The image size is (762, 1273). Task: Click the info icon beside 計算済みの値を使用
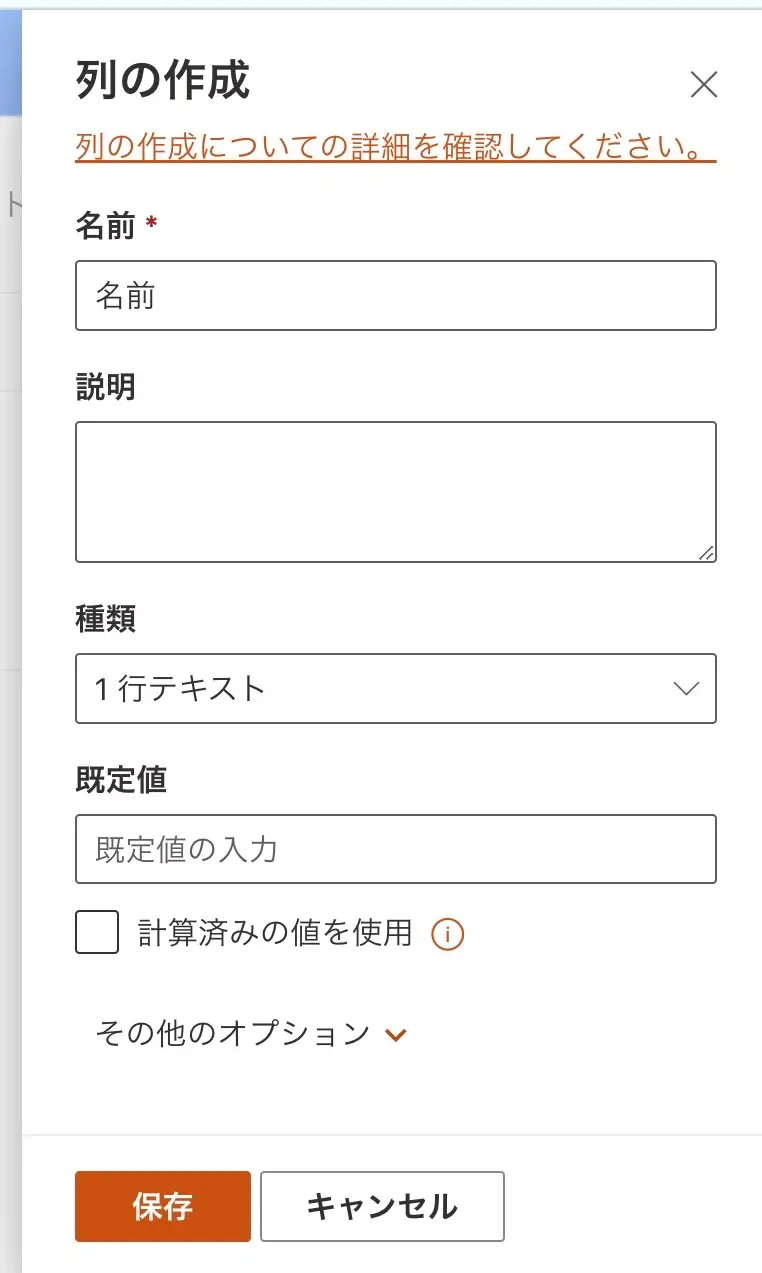coord(447,934)
